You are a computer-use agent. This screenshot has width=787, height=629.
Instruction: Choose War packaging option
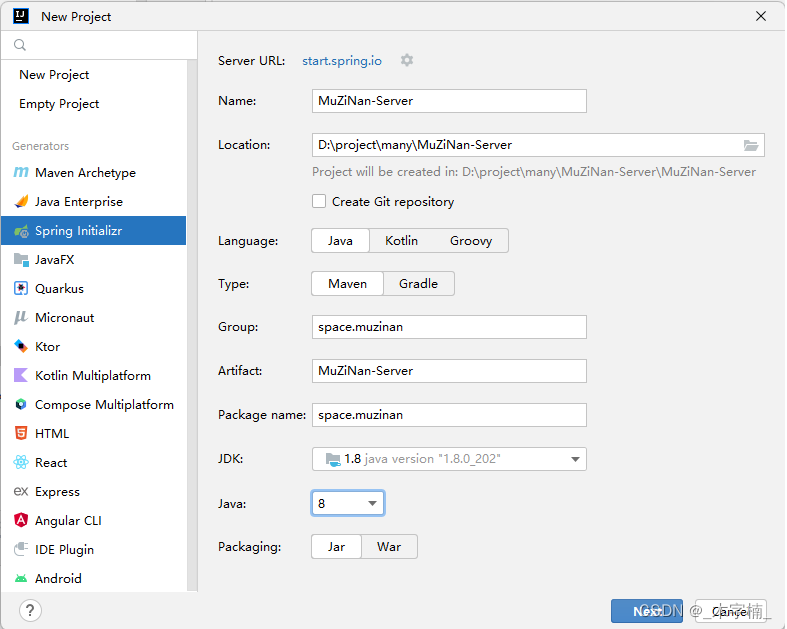pyautogui.click(x=389, y=547)
